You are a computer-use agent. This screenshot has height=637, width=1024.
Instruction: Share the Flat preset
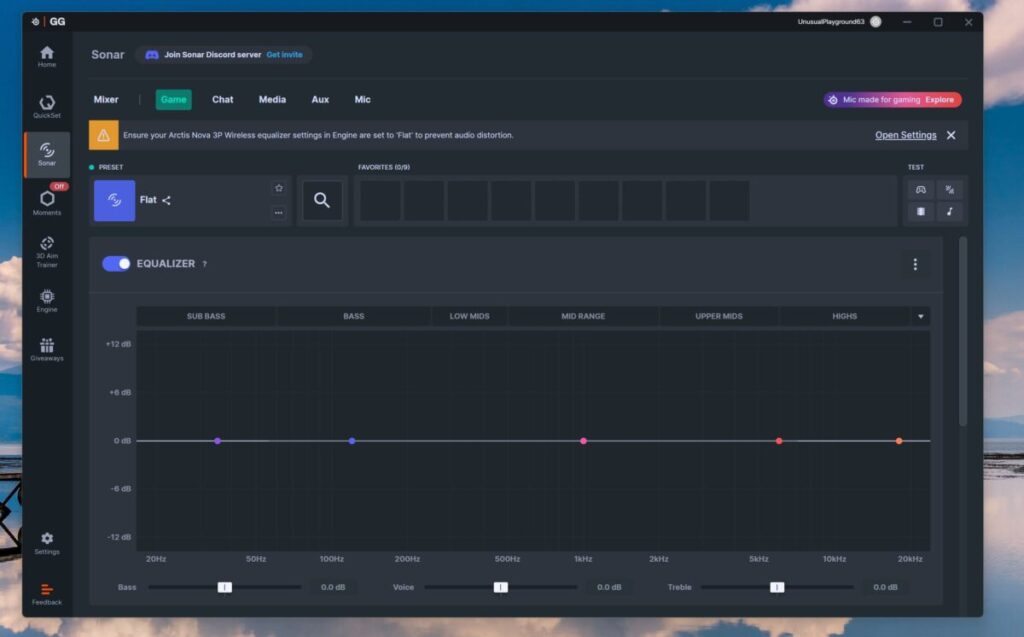point(167,201)
